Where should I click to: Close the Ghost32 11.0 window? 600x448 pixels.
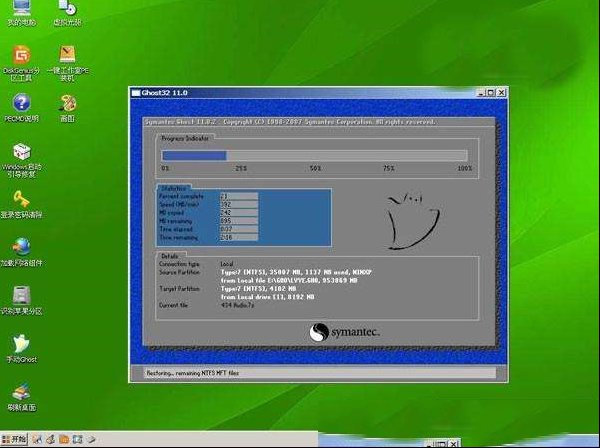(501, 93)
